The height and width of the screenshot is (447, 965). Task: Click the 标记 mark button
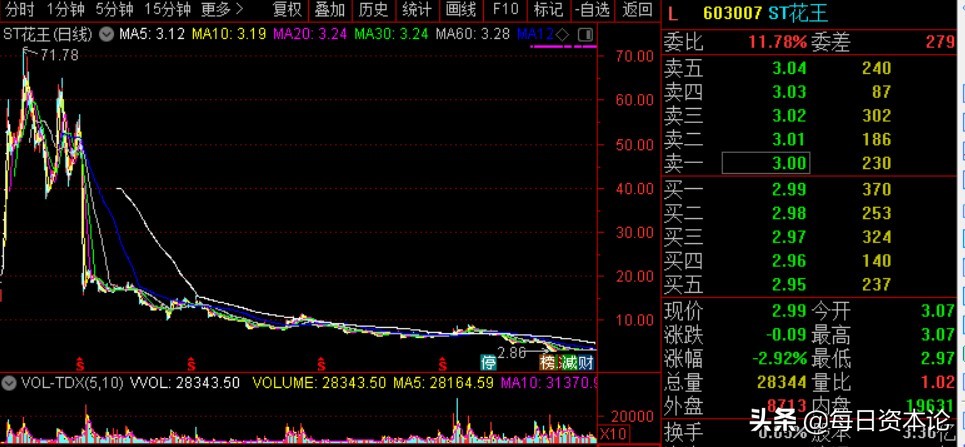tap(548, 9)
